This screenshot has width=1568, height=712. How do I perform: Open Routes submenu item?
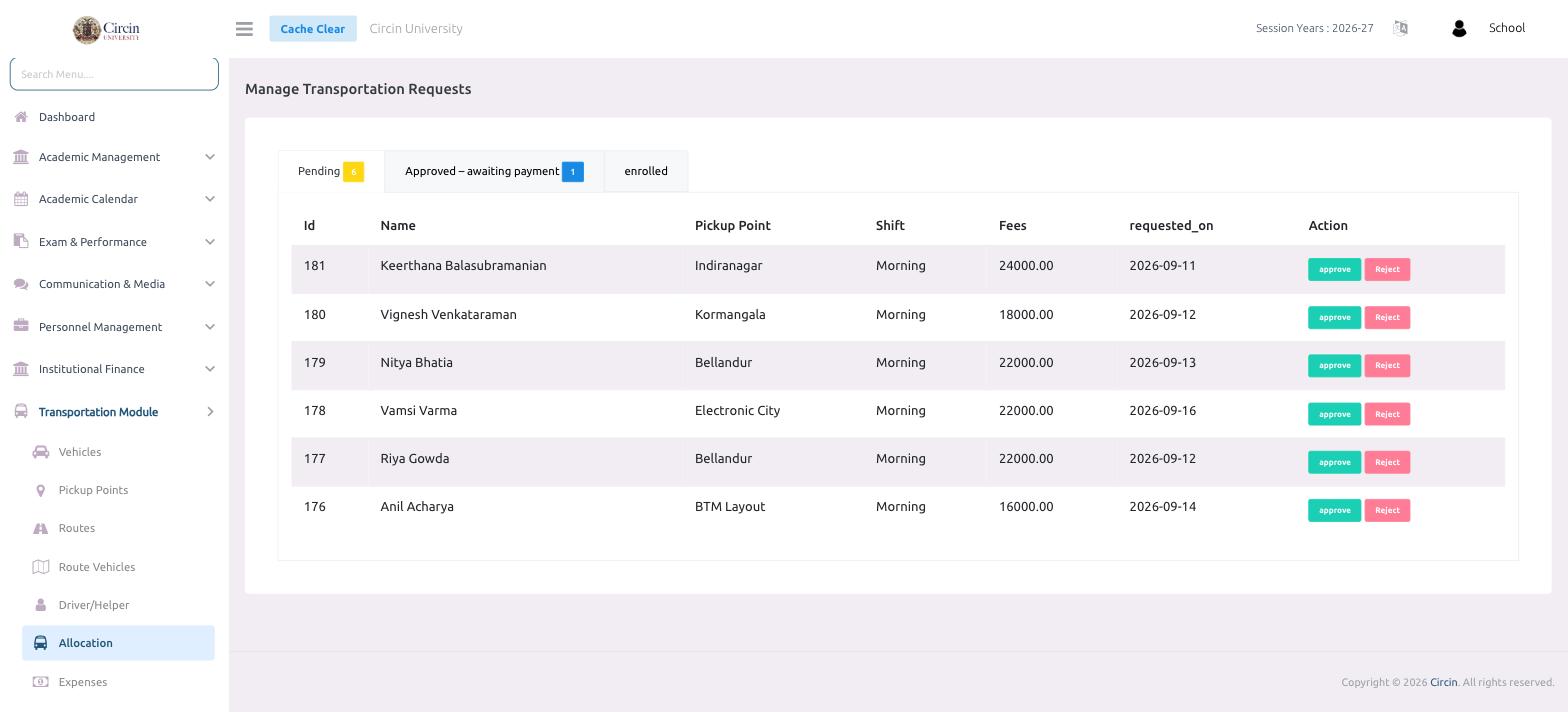(77, 528)
